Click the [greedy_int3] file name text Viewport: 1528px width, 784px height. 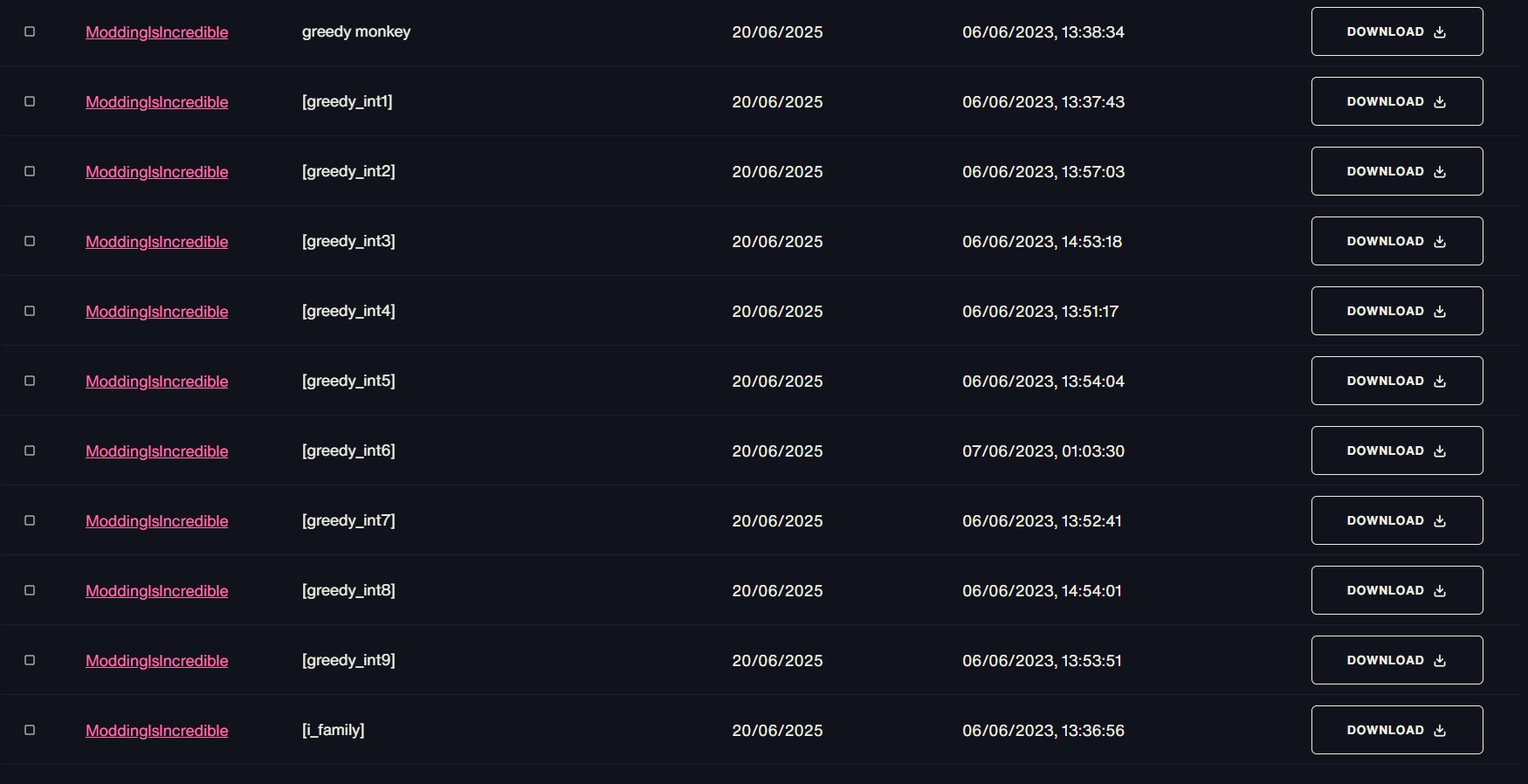pos(348,241)
